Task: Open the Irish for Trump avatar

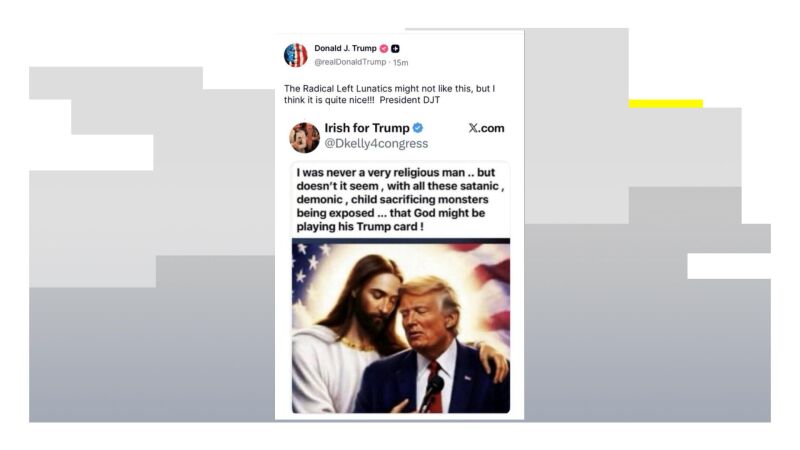Action: pyautogui.click(x=304, y=137)
